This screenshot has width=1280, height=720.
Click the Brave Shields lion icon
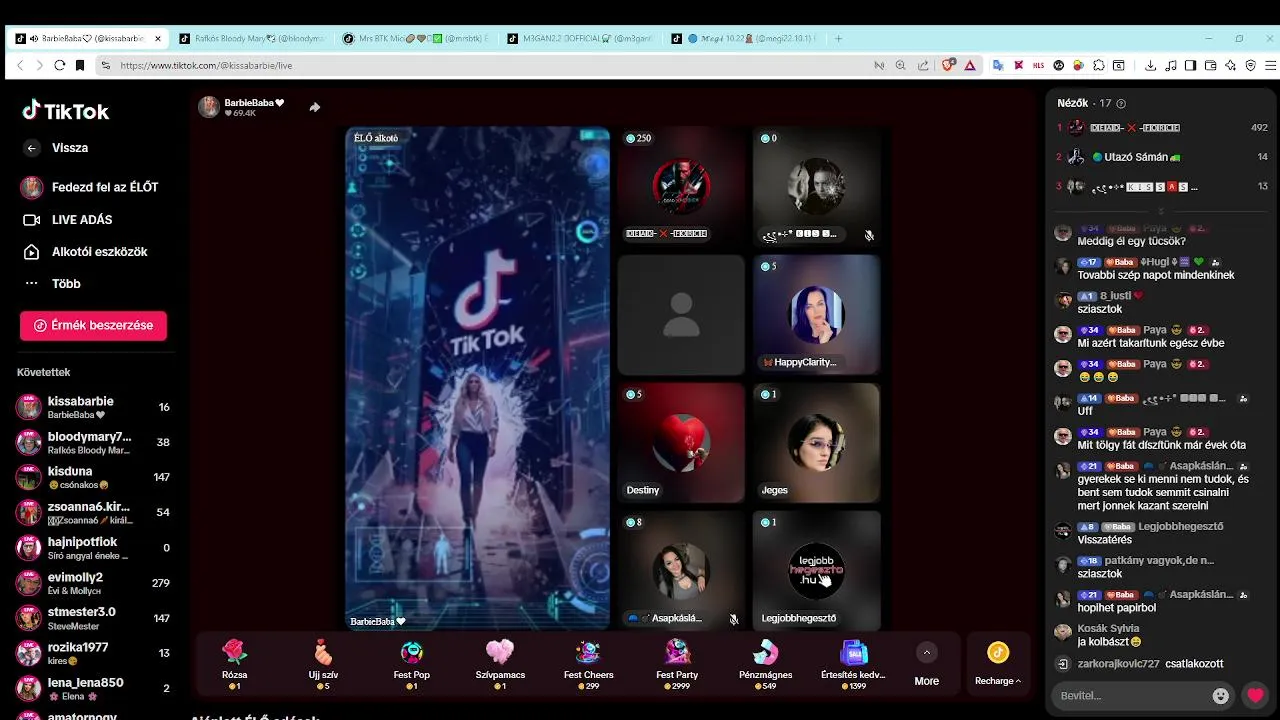pos(949,65)
